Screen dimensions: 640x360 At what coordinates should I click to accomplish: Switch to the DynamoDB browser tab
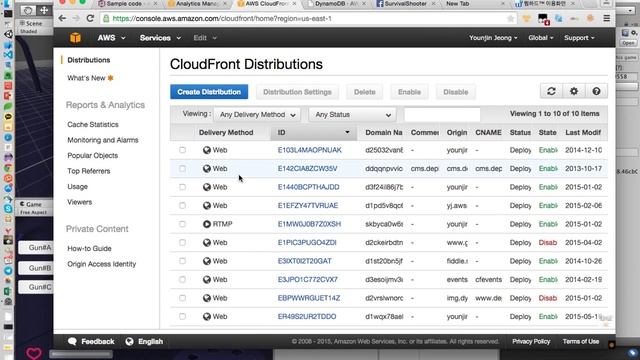pos(336,4)
